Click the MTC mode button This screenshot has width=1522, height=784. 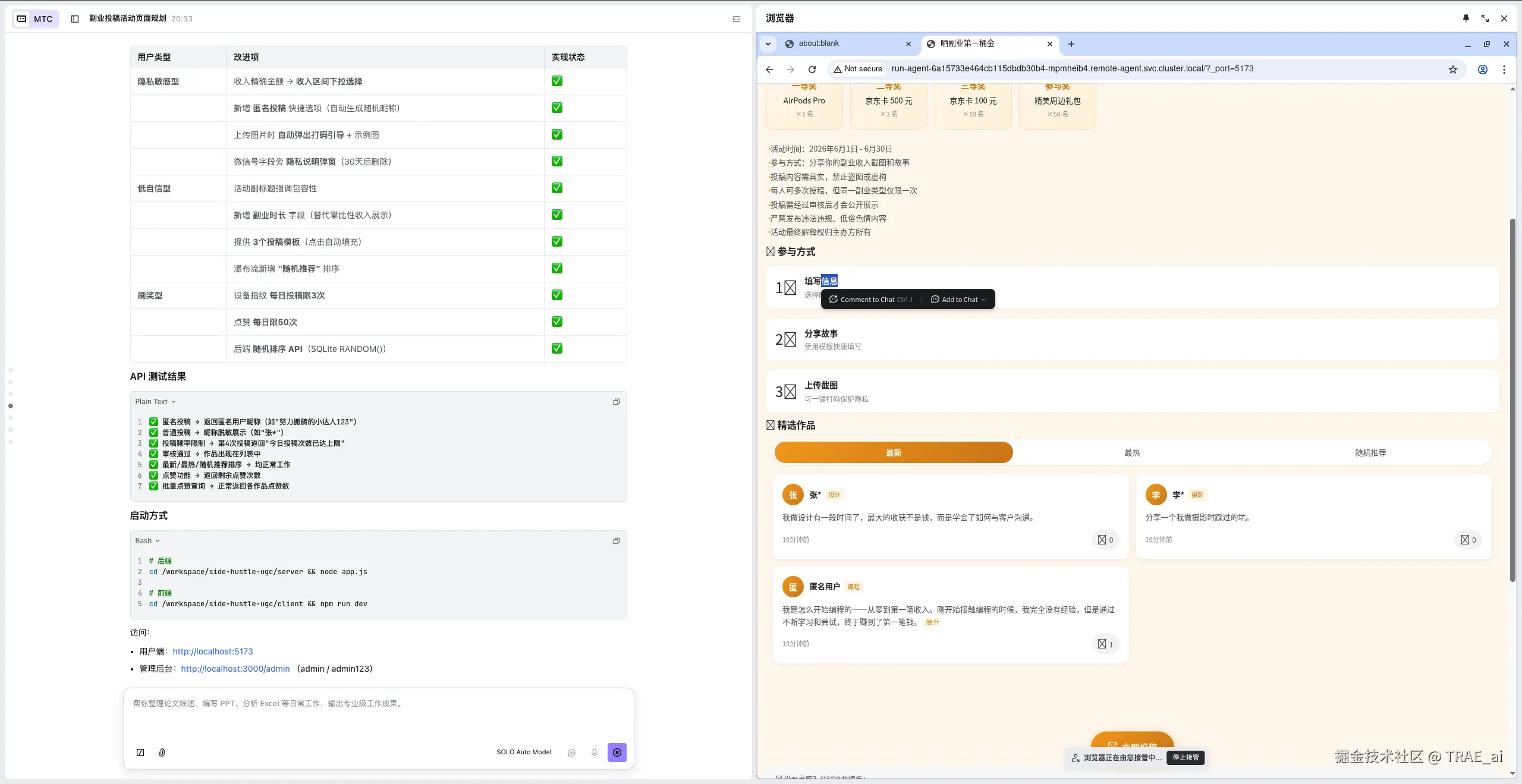coord(35,18)
